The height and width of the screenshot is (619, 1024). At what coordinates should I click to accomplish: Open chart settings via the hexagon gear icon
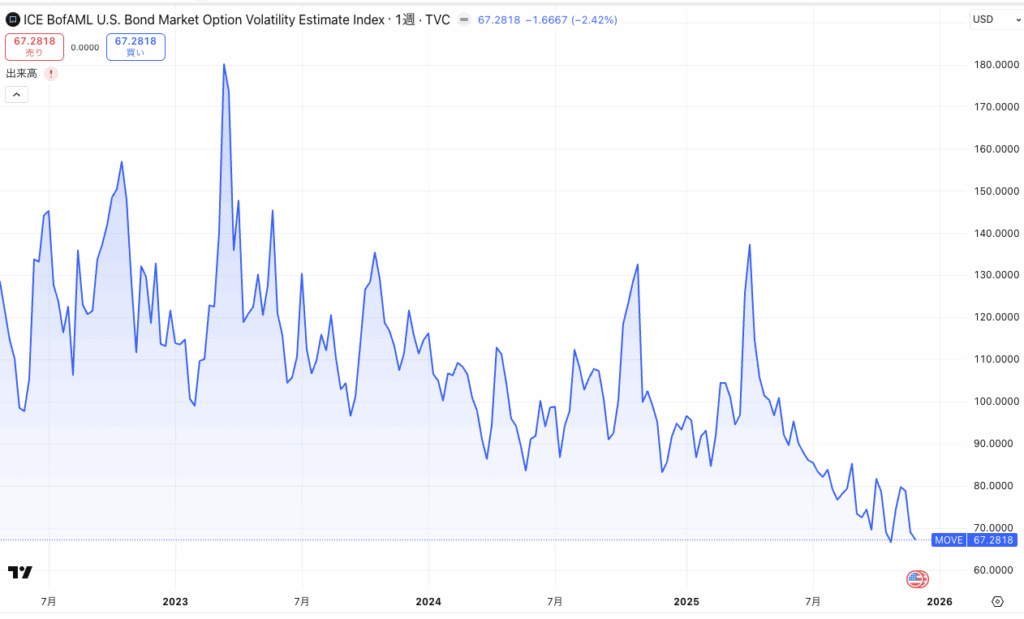click(997, 601)
